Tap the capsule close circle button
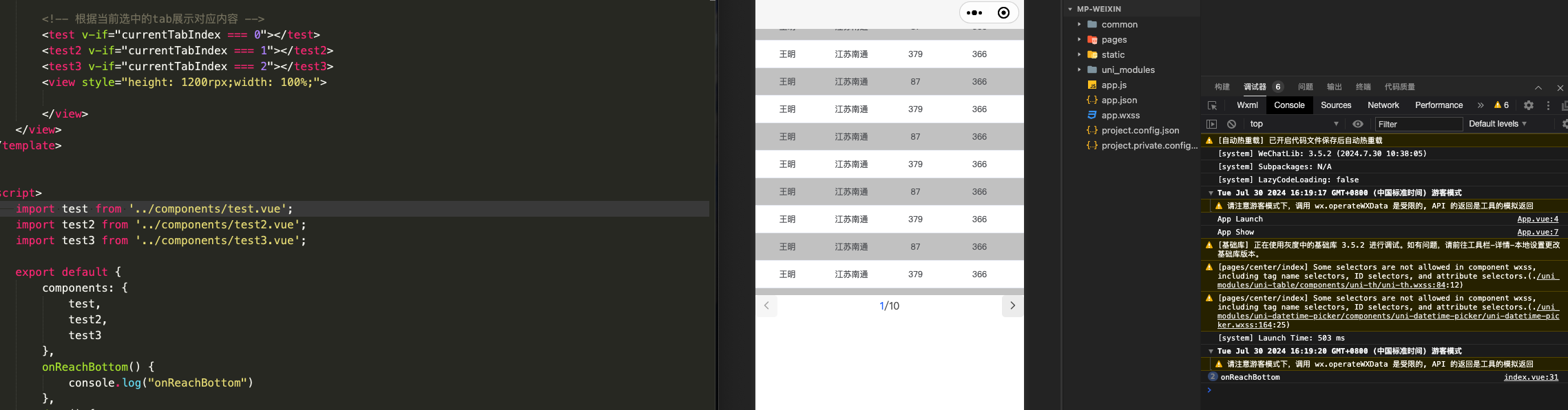The height and width of the screenshot is (410, 1568). click(1003, 12)
